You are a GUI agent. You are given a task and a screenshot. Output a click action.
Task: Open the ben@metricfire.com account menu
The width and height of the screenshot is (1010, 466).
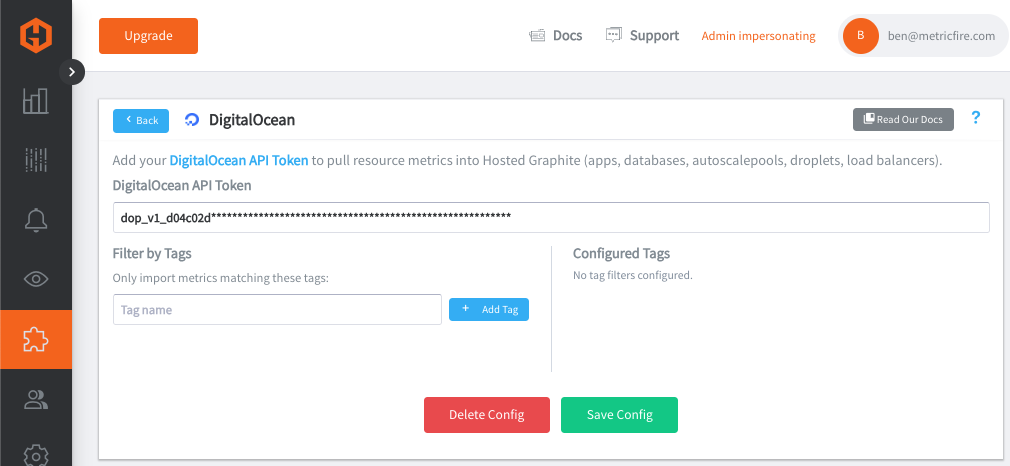(x=924, y=36)
